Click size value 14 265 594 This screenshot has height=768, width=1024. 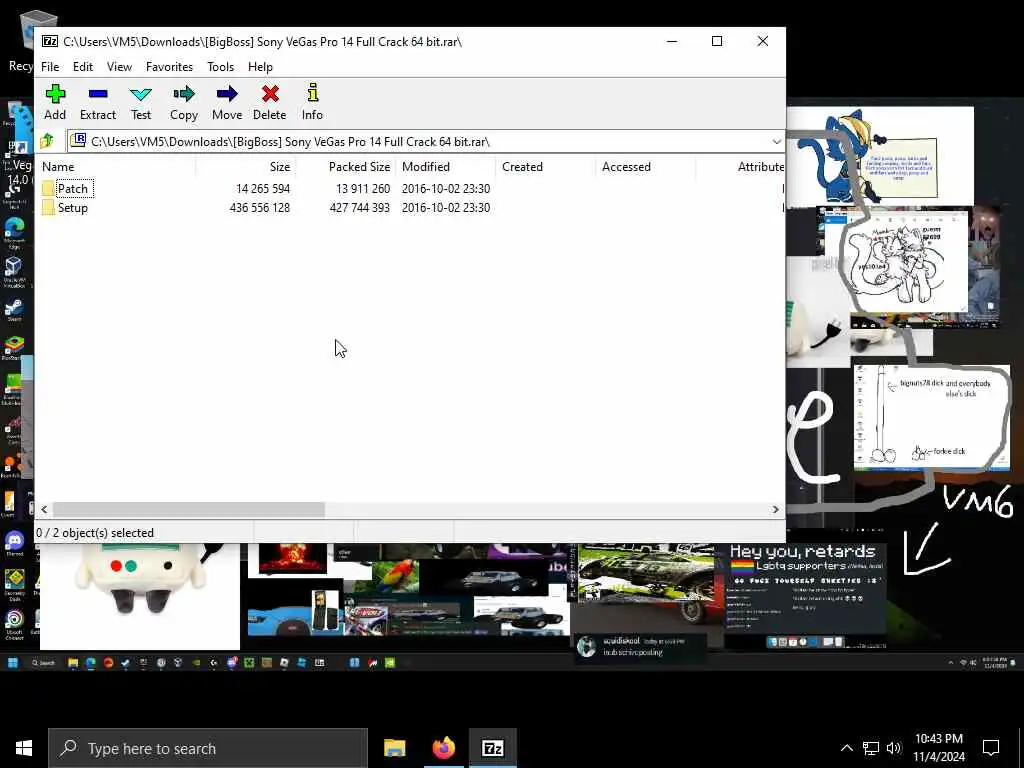(x=263, y=189)
